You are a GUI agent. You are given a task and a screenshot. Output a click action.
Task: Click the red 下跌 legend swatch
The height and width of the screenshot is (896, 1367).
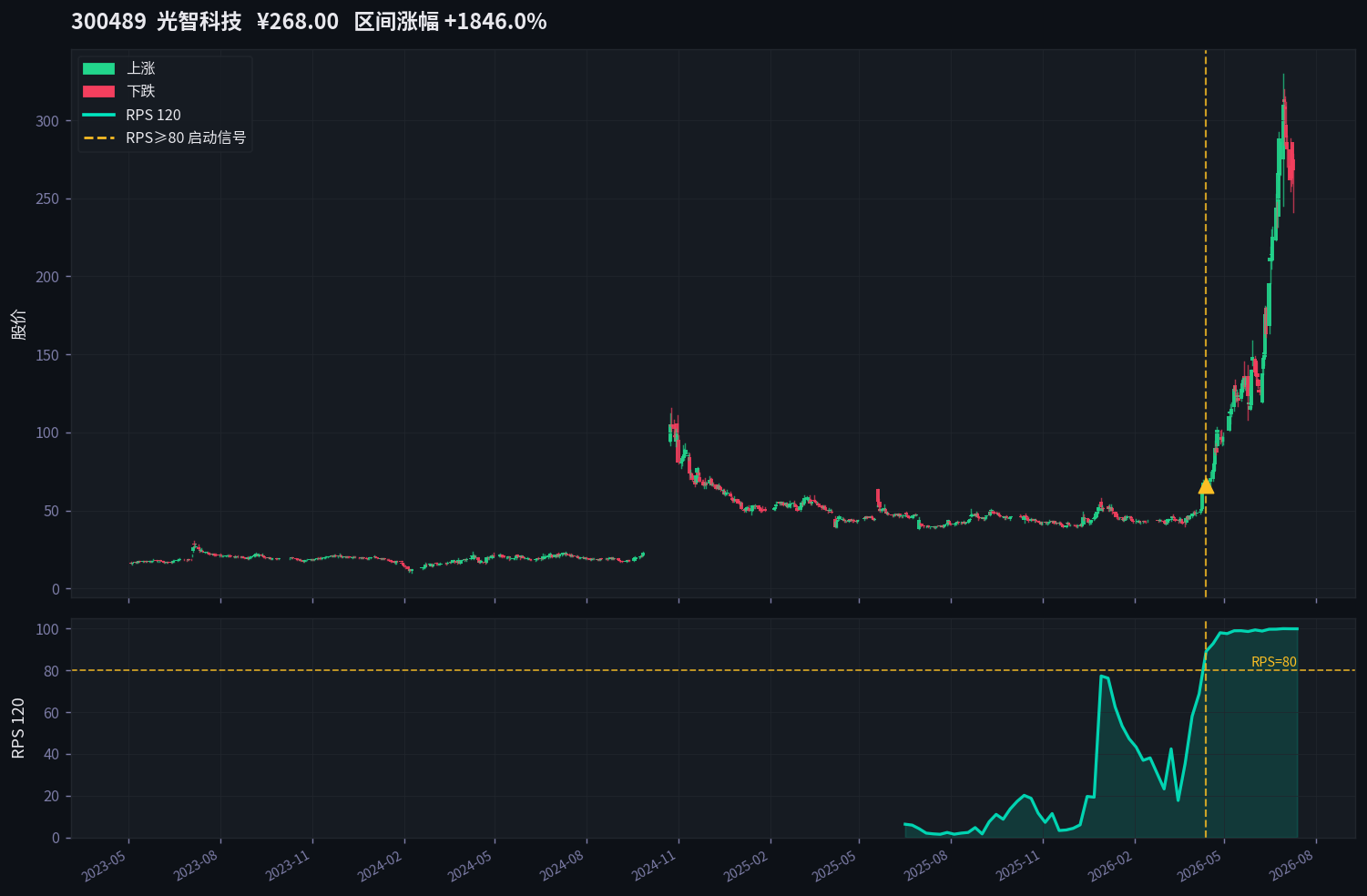coord(98,91)
